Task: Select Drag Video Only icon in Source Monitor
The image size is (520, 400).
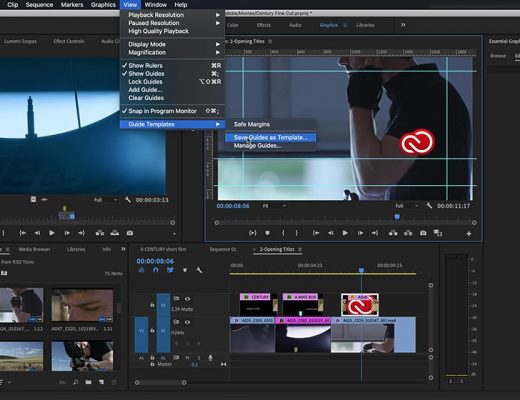Action: (33, 199)
